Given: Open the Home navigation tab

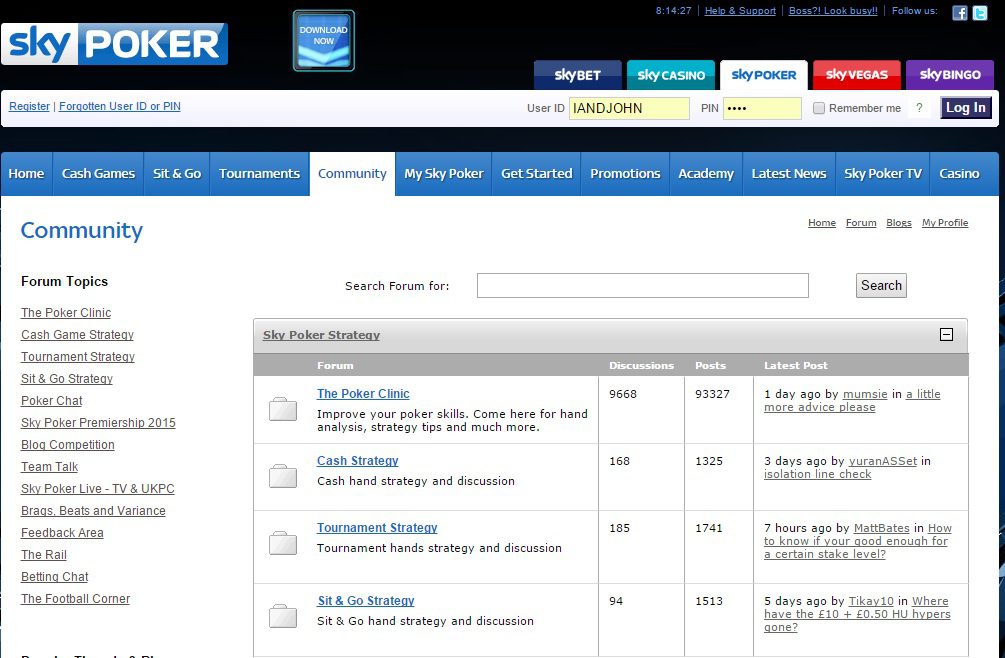Looking at the screenshot, I should (26, 174).
